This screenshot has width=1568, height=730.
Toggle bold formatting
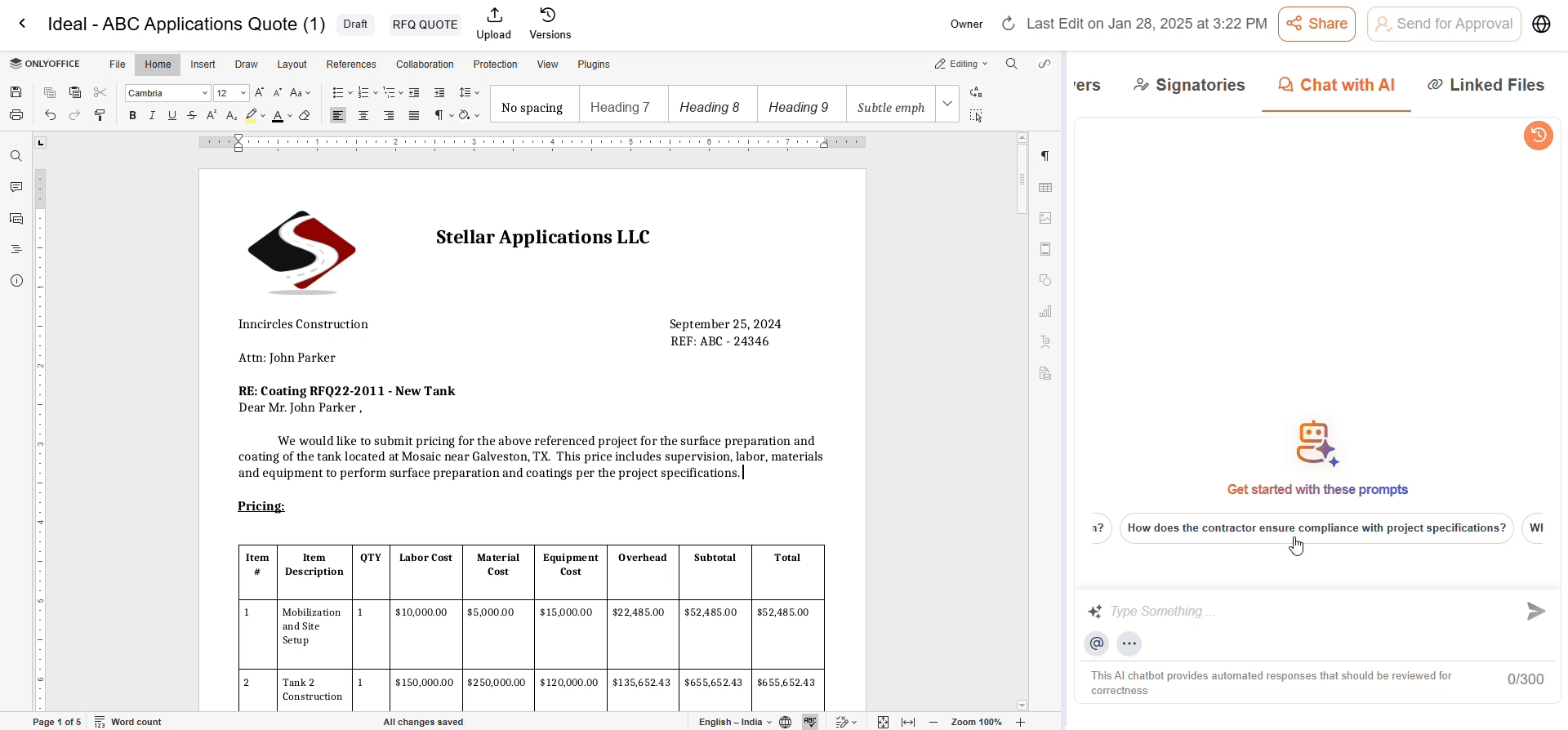pyautogui.click(x=132, y=116)
